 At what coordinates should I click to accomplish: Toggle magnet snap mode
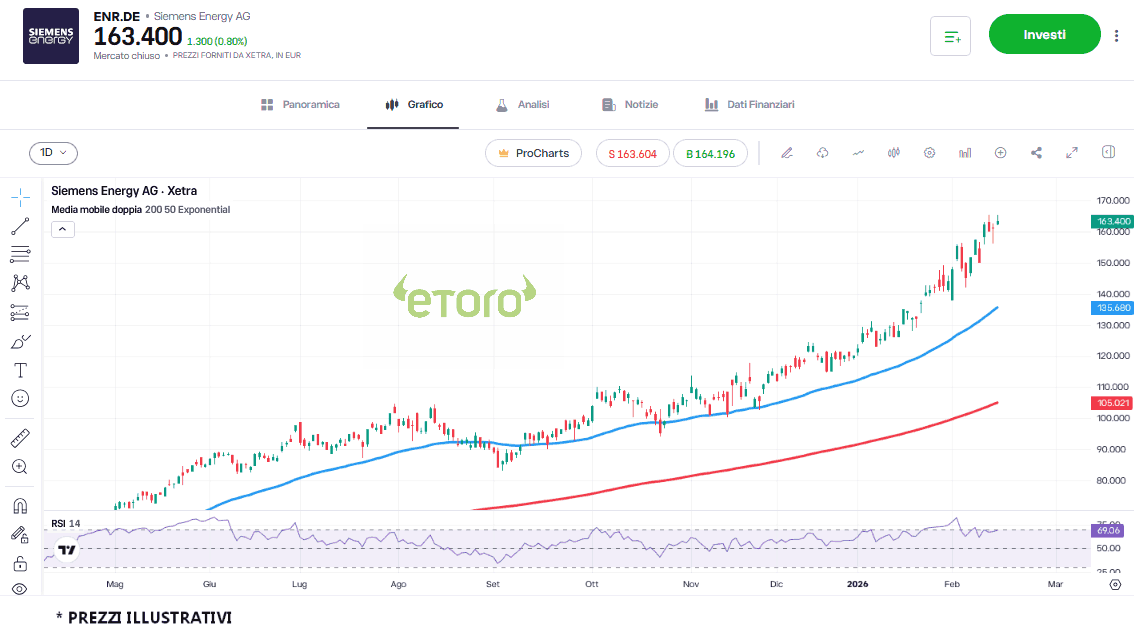[20, 506]
